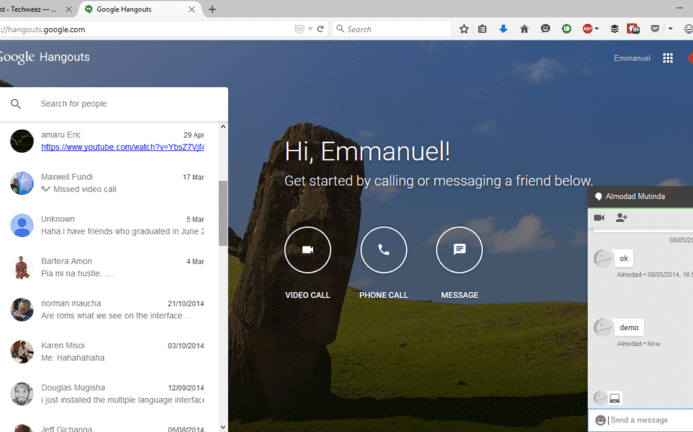
Task: Focus the hangouts.google.com address bar
Action: [x=146, y=29]
